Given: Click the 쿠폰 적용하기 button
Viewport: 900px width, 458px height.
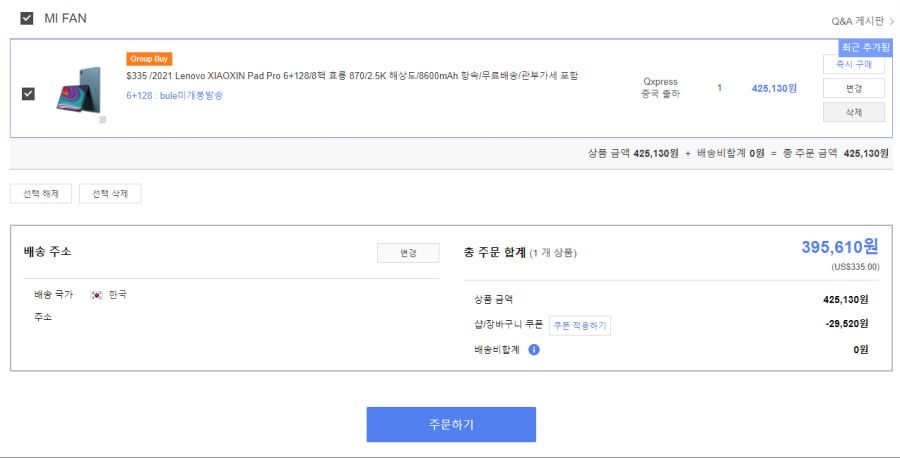Looking at the screenshot, I should (580, 325).
